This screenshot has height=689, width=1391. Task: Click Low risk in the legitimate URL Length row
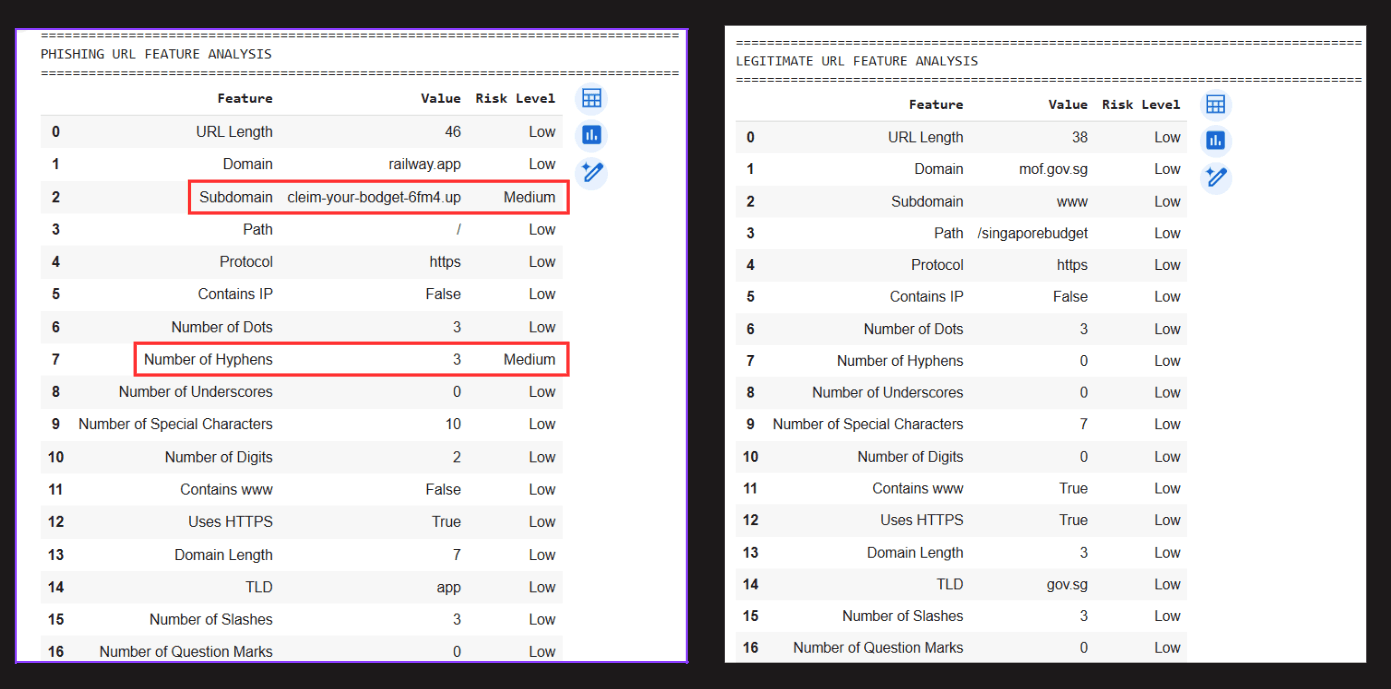[1167, 137]
